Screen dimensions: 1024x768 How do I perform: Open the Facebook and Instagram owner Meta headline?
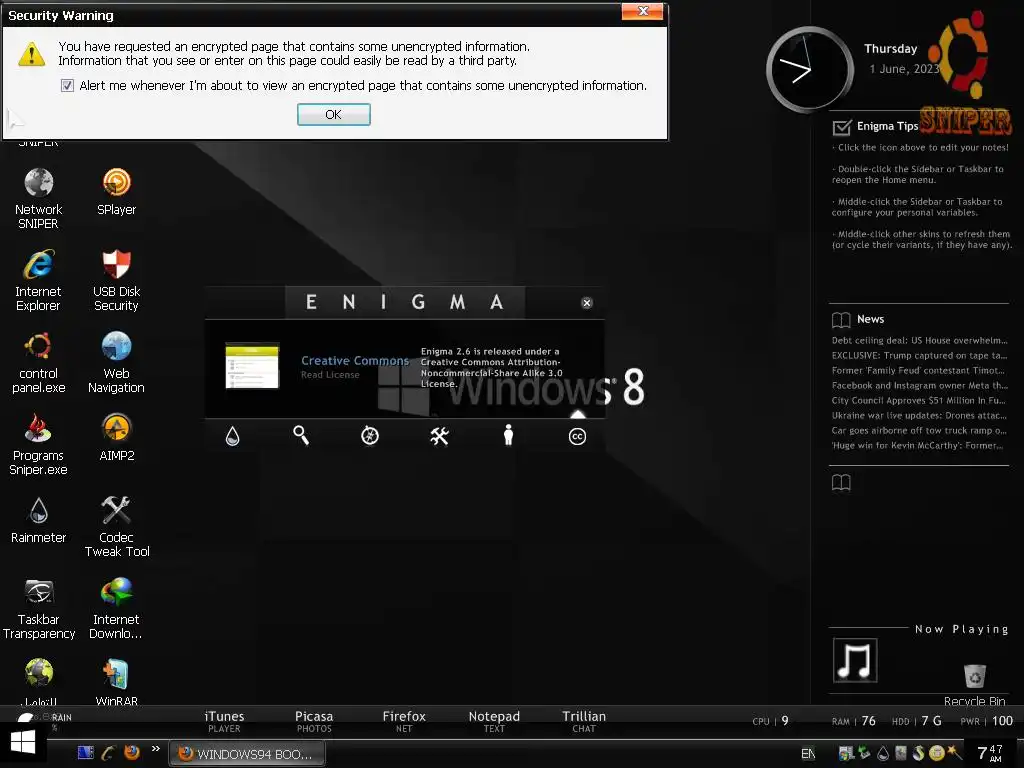[920, 385]
